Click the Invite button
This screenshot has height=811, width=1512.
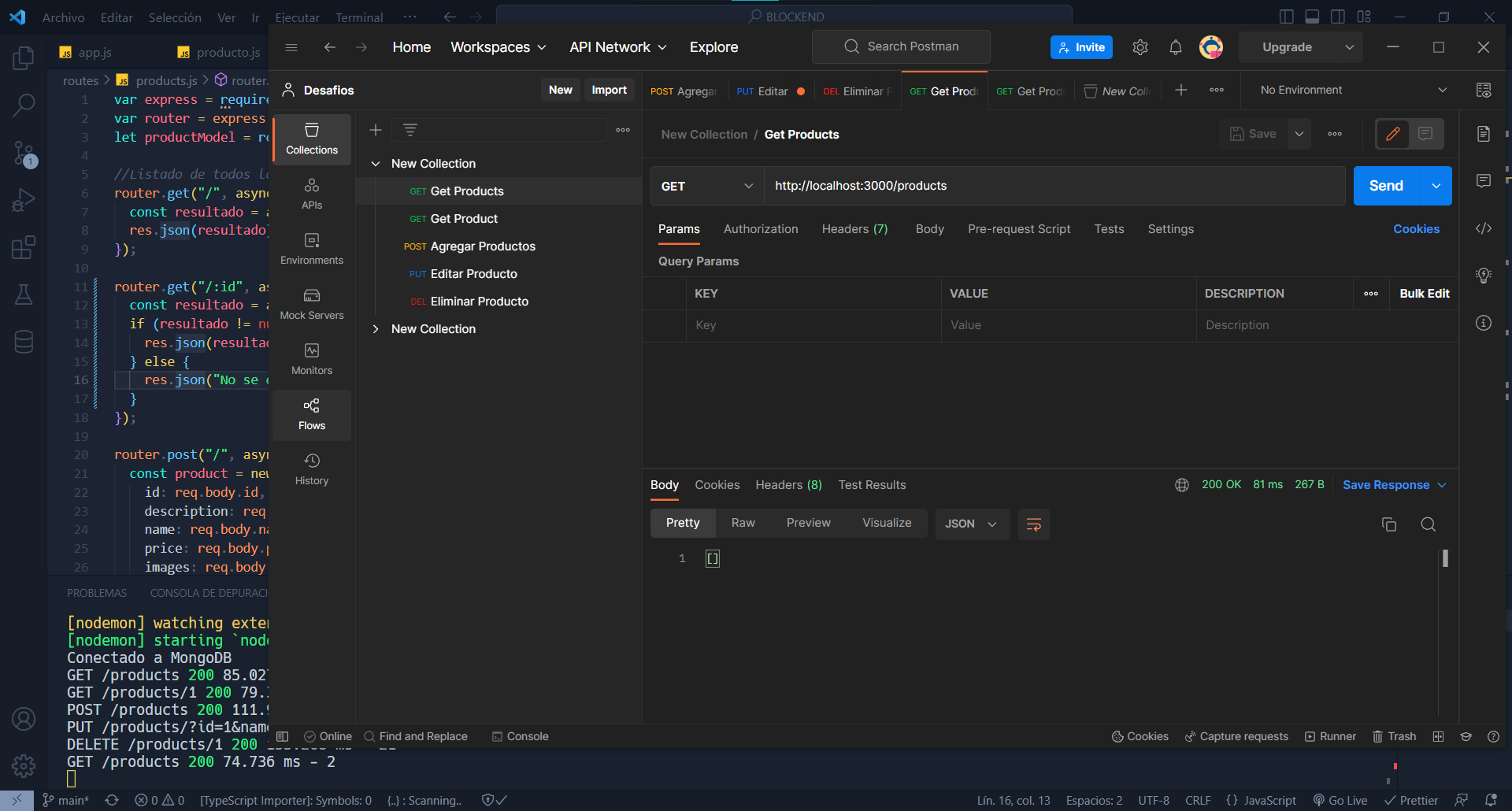1081,47
